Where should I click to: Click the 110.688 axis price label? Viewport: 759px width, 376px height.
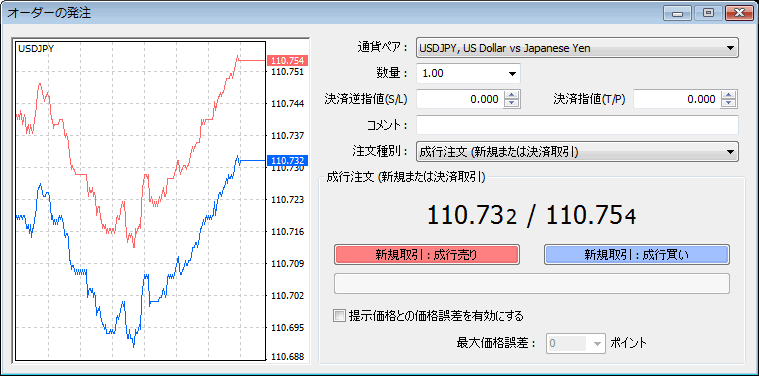click(x=288, y=357)
